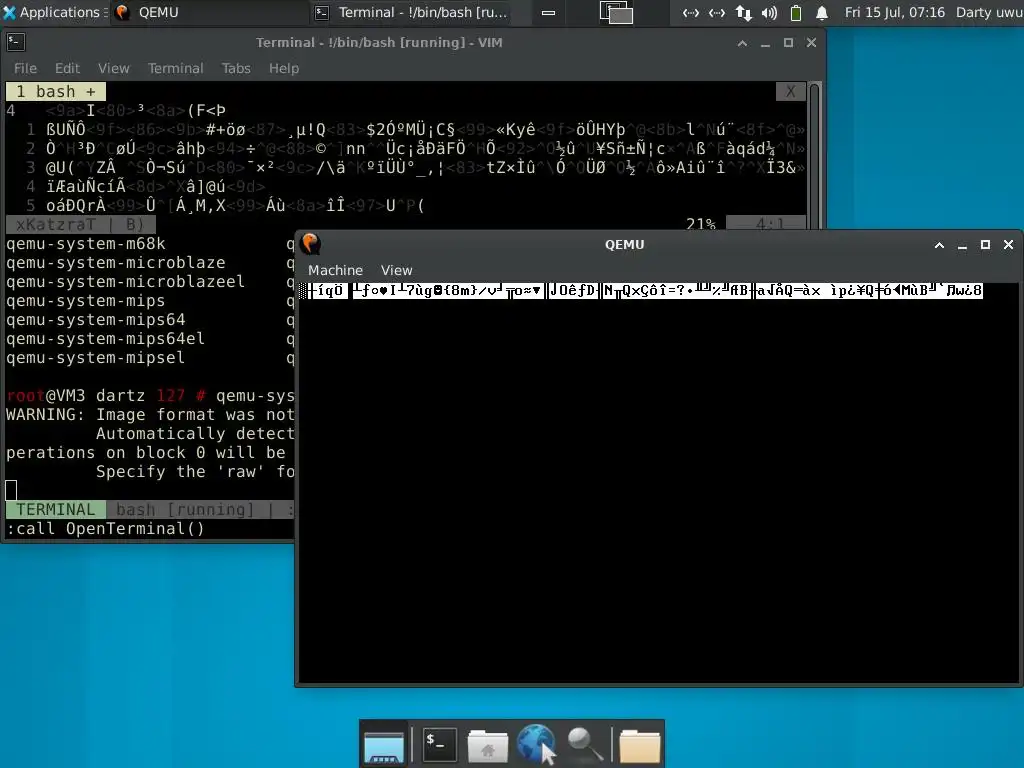
Task: Click the text 'qemu-system-mips64el'
Action: click(105, 338)
